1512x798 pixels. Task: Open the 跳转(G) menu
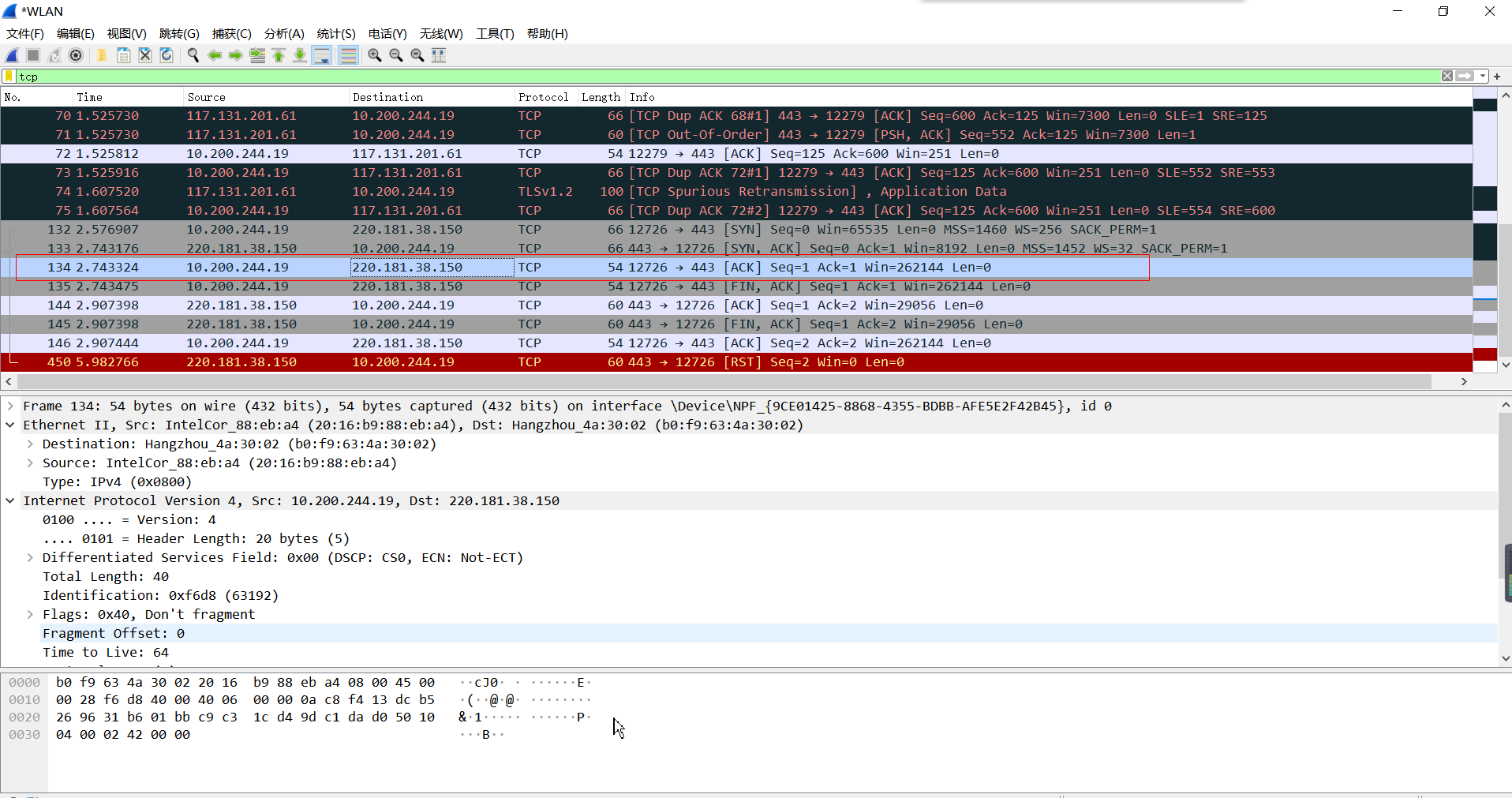pyautogui.click(x=179, y=34)
